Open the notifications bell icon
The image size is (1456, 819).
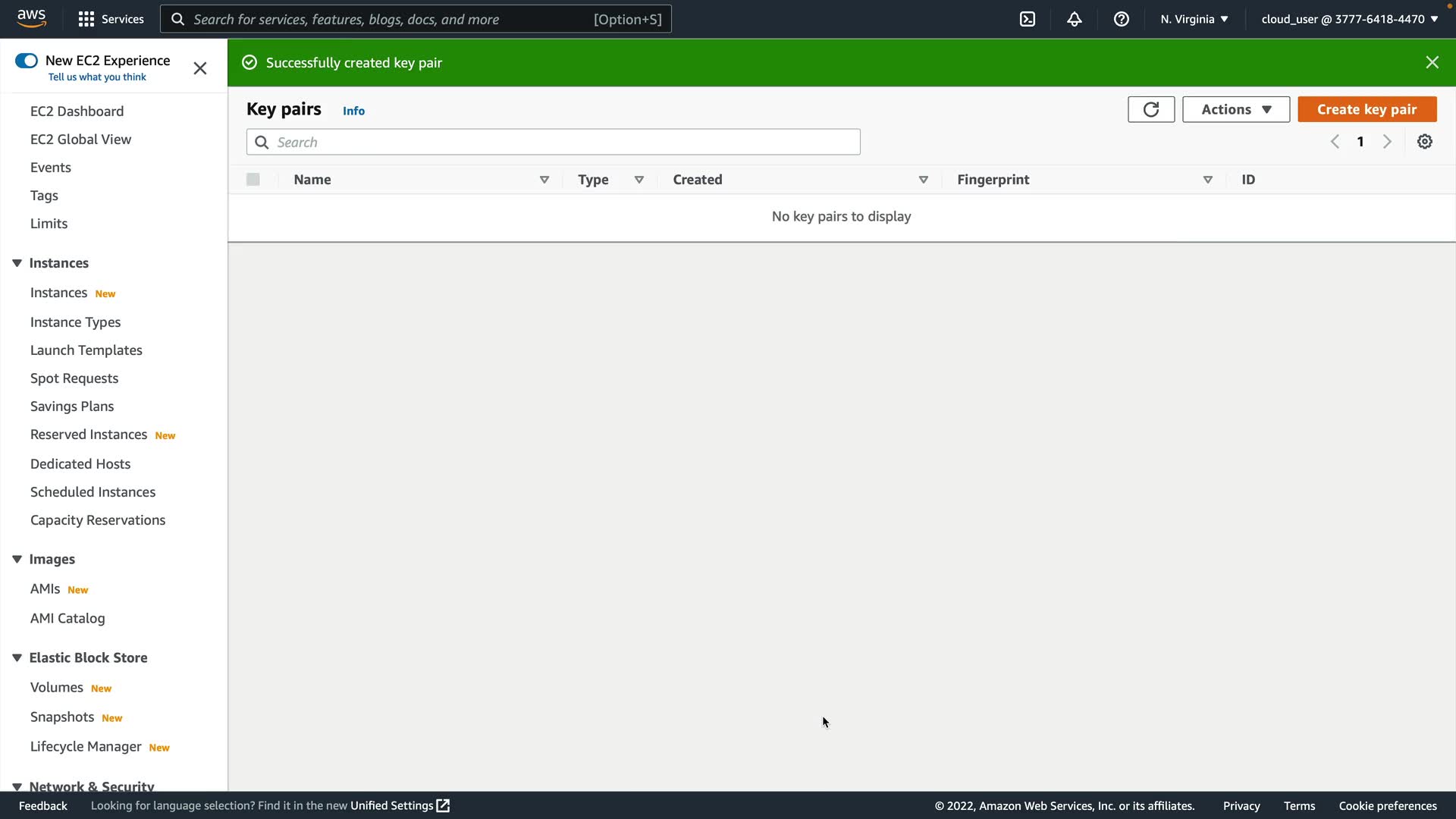(1075, 19)
